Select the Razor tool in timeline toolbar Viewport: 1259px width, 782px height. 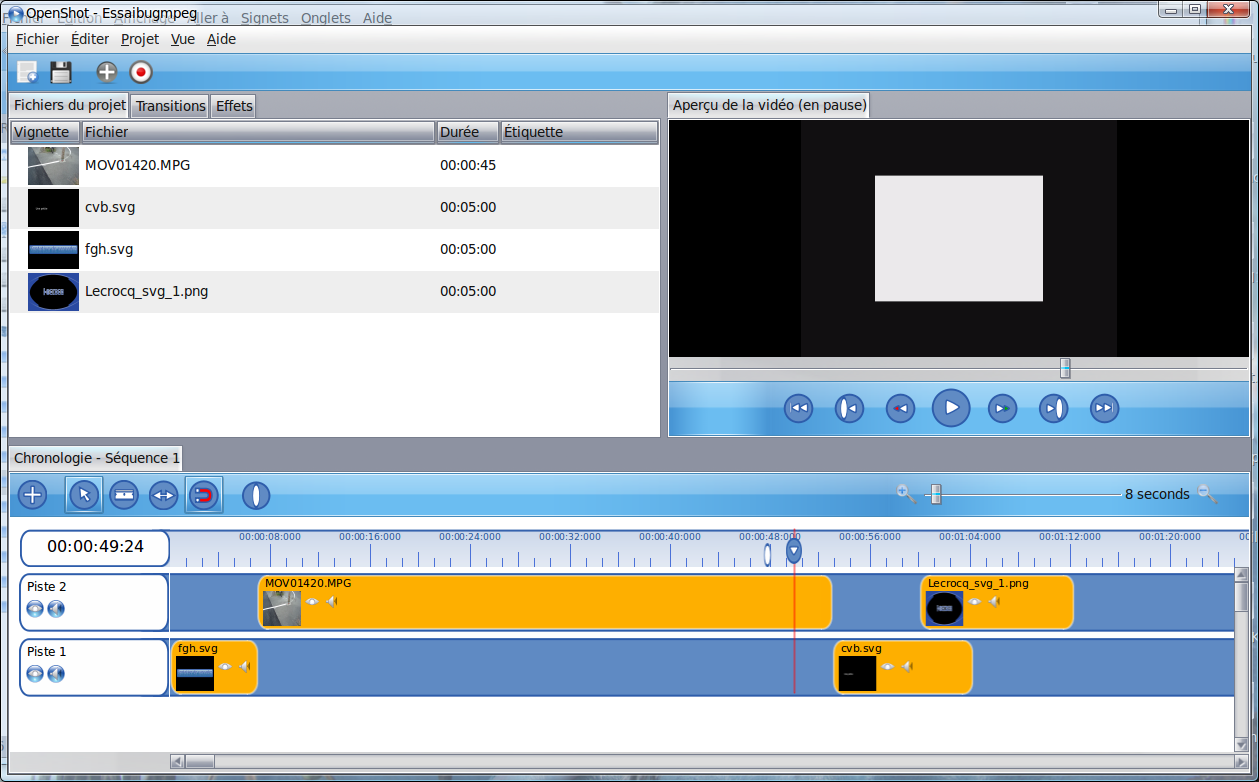pyautogui.click(x=123, y=494)
